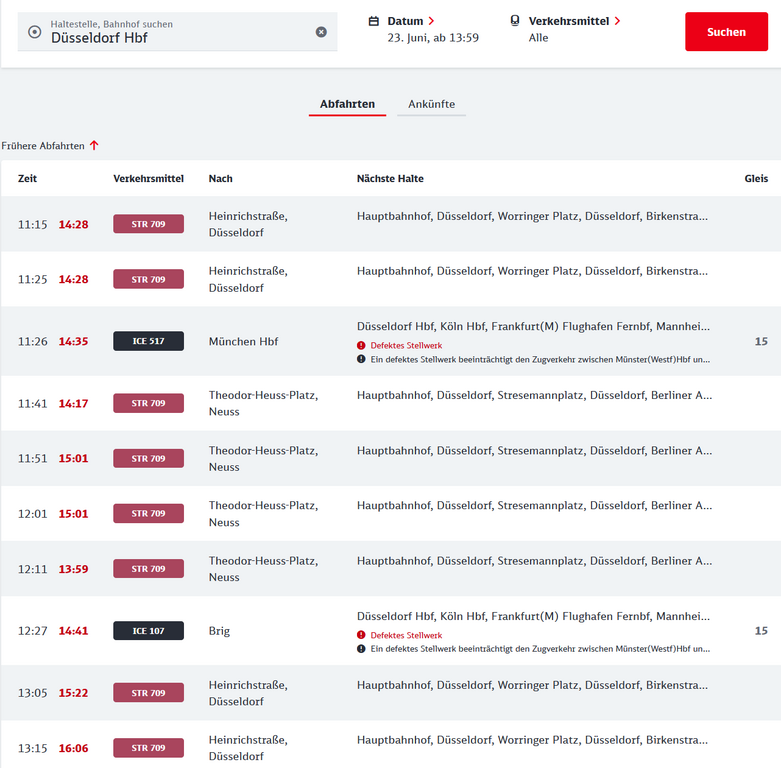Click Stellwerk disruption message in ICE 107 row

[x=540, y=649]
